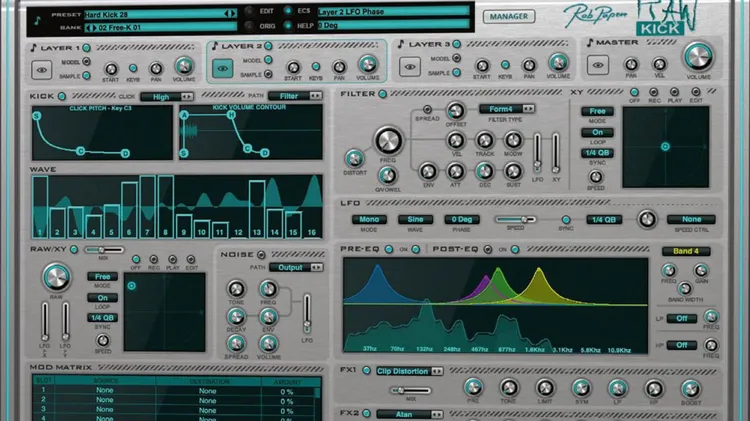Click the Layer 3 eye view button
Image resolution: width=750 pixels, height=421 pixels.
pyautogui.click(x=410, y=66)
